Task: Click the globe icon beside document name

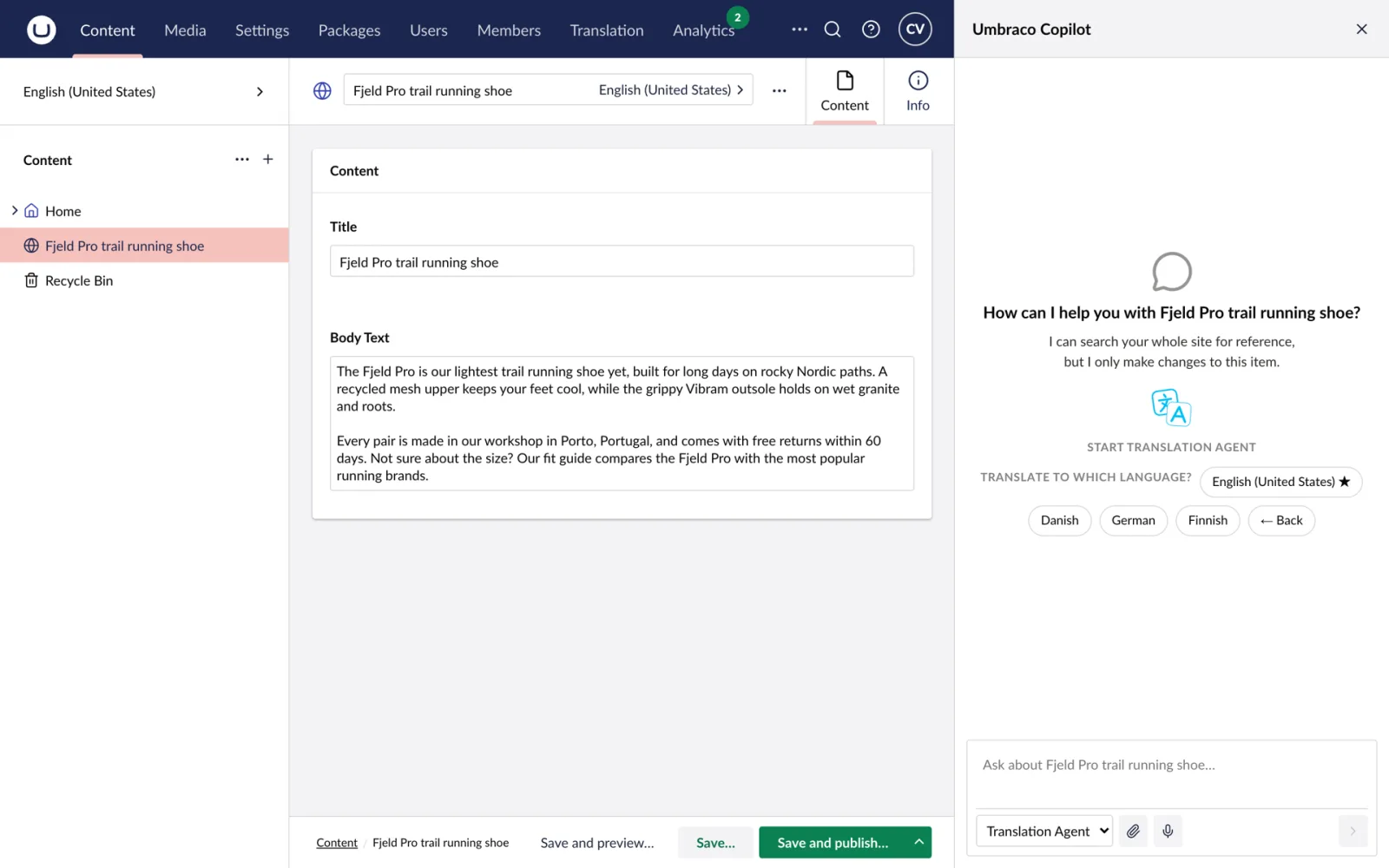Action: click(x=322, y=90)
